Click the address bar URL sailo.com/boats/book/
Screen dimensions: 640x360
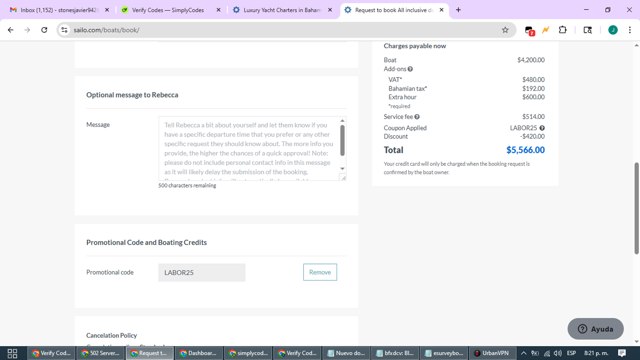(107, 30)
